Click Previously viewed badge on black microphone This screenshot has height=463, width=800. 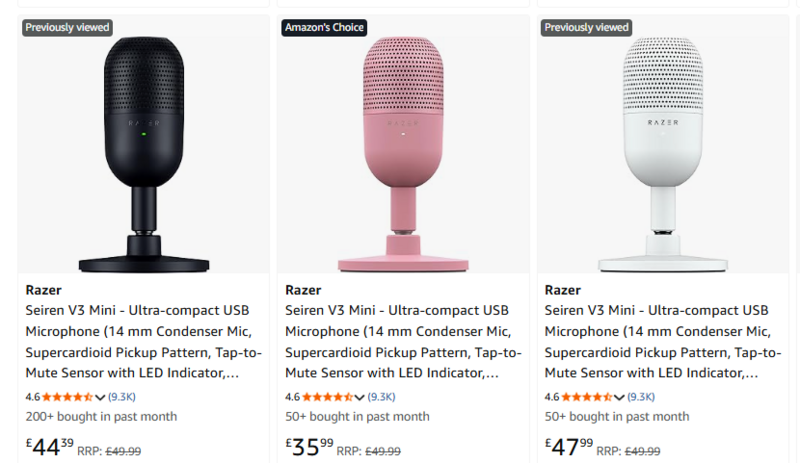pyautogui.click(x=67, y=27)
